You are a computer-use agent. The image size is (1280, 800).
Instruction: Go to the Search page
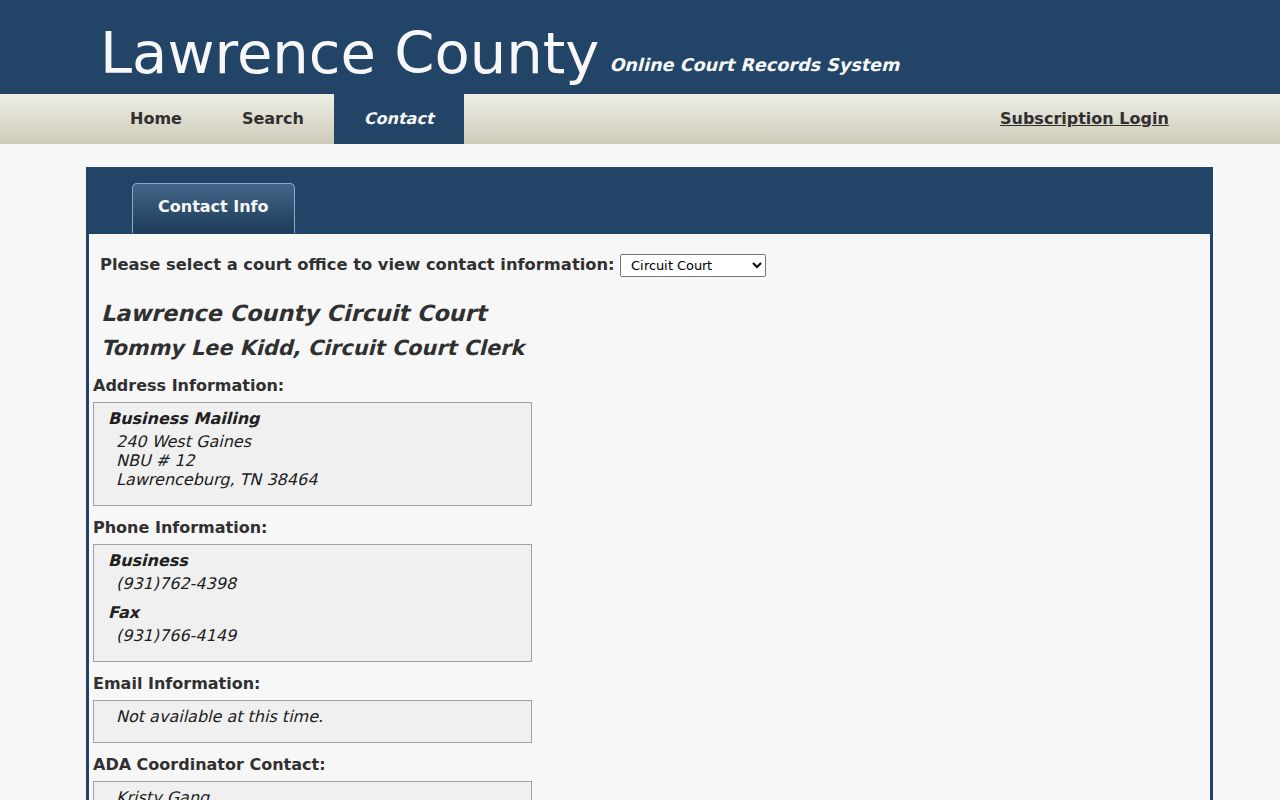[x=272, y=118]
